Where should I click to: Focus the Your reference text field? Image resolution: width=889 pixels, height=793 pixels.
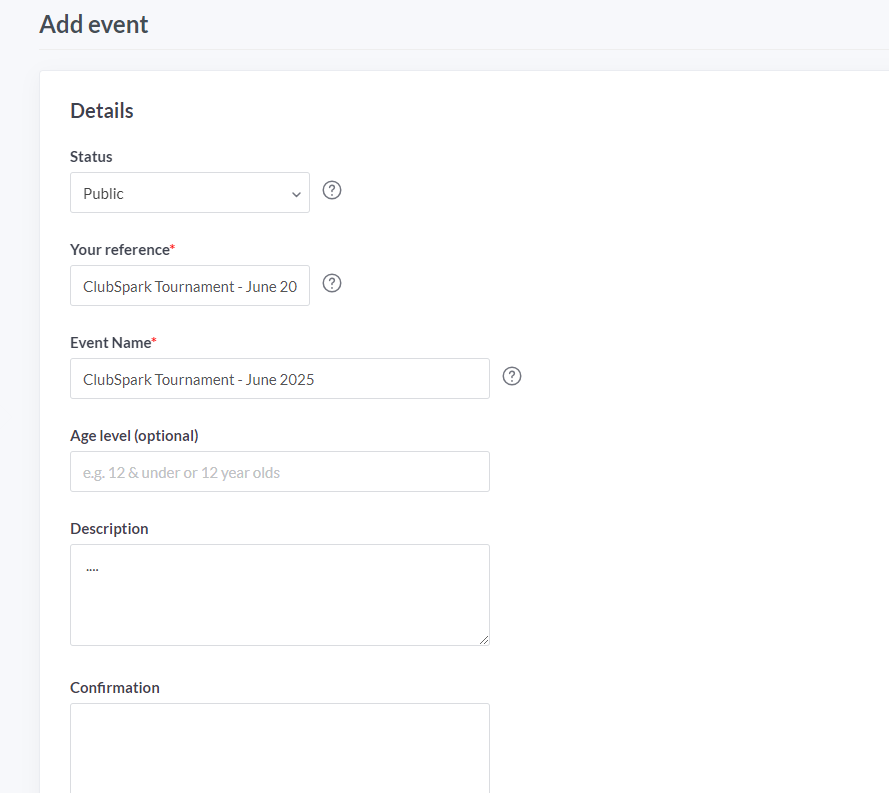pyautogui.click(x=189, y=286)
